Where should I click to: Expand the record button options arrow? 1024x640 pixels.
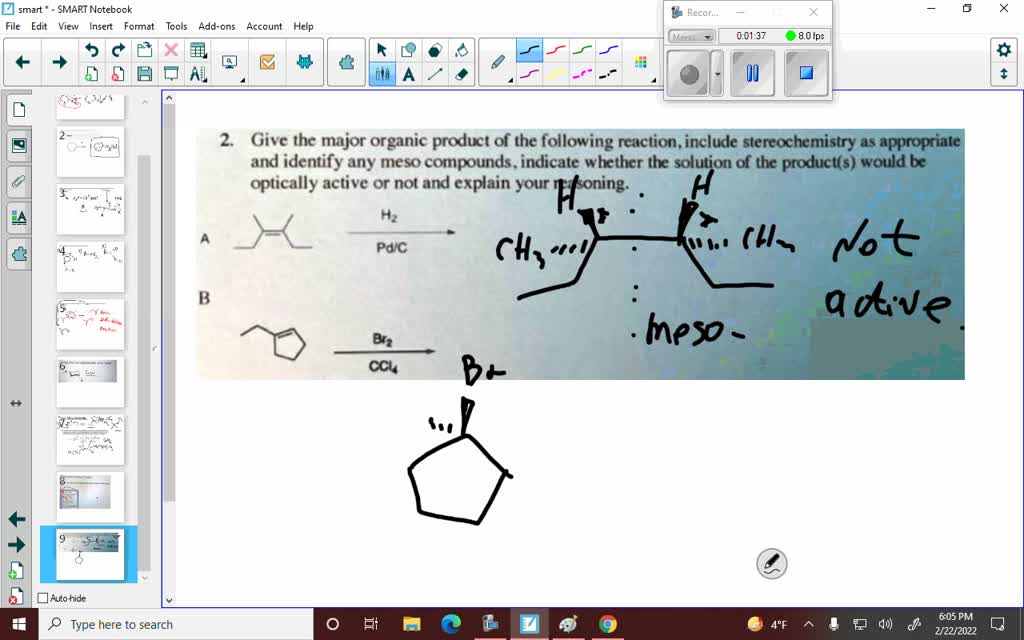tap(717, 73)
